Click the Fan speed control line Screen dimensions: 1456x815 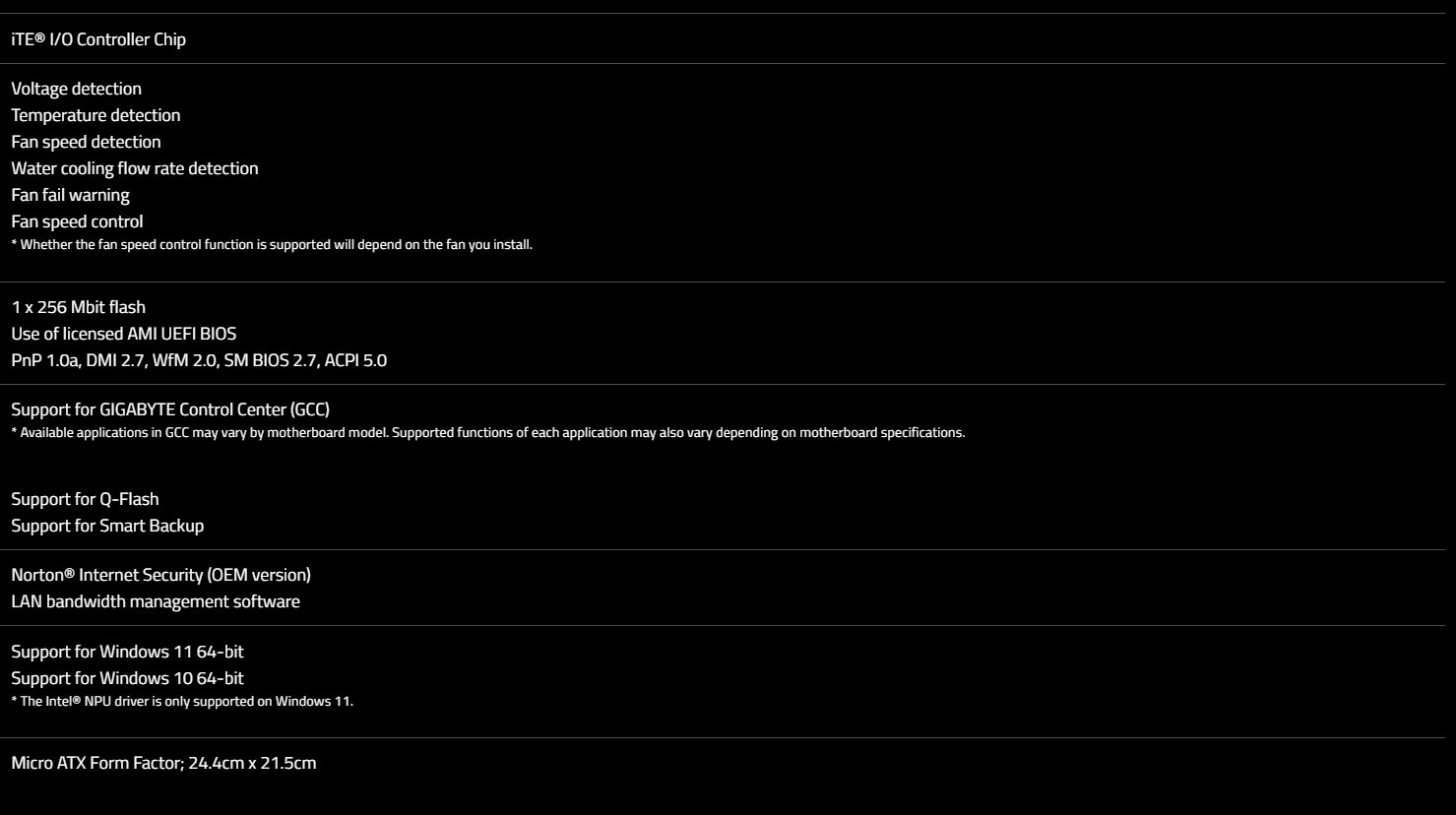coord(77,221)
